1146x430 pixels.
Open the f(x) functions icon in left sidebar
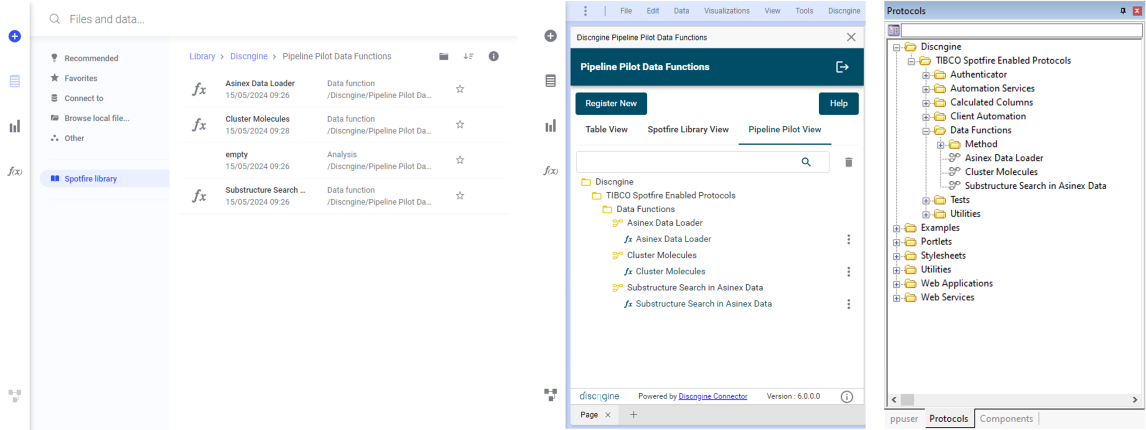pos(15,171)
